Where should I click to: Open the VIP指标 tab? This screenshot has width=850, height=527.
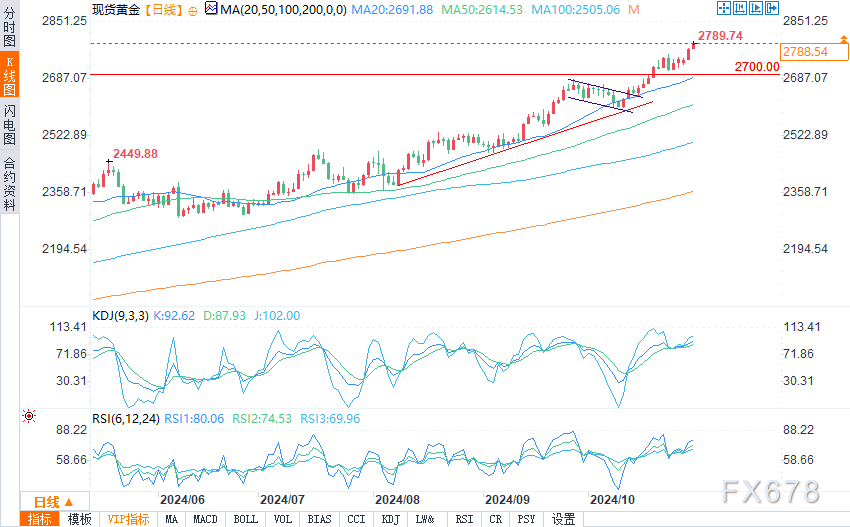(x=127, y=519)
